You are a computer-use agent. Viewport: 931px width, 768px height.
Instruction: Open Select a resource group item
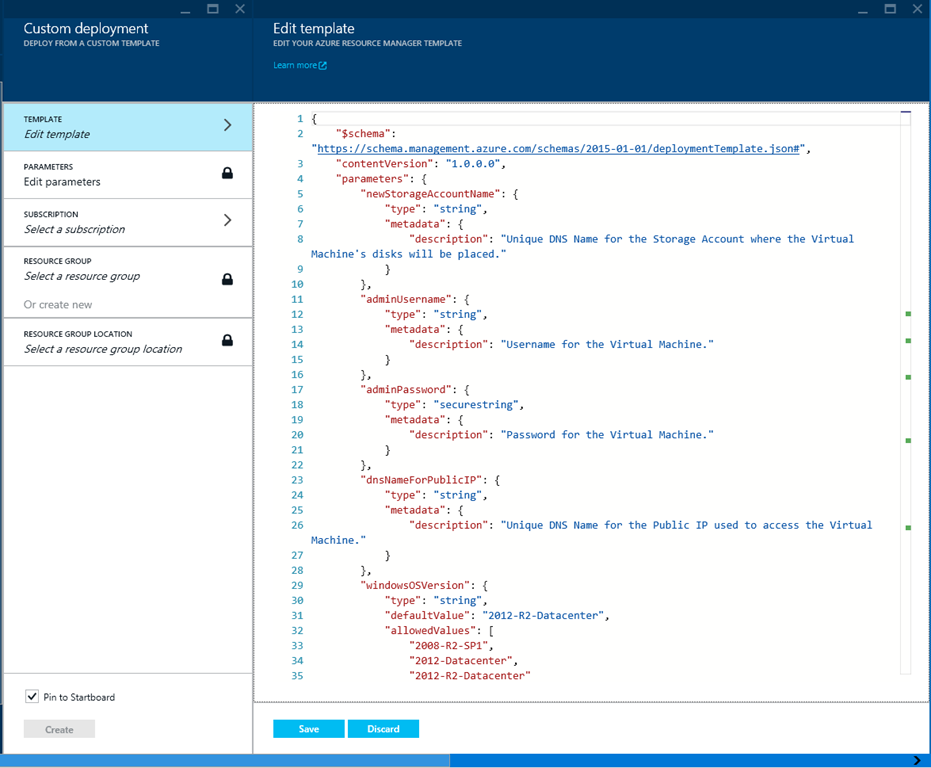coord(82,276)
